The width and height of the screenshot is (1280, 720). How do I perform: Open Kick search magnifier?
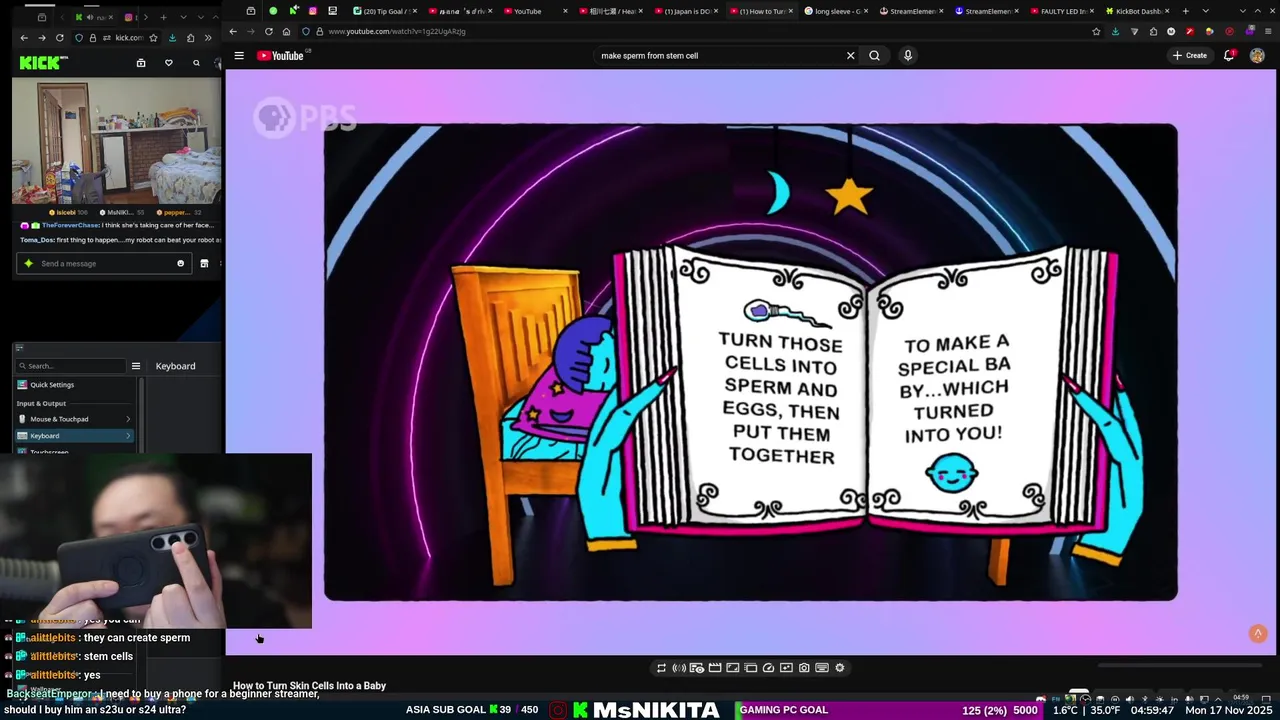tap(196, 63)
